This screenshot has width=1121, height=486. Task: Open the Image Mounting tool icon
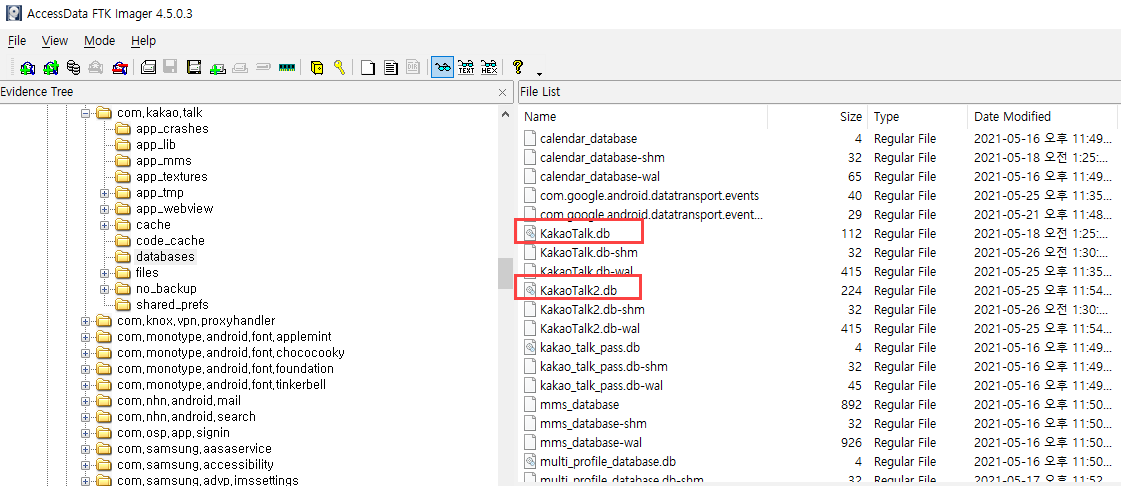tap(73, 68)
